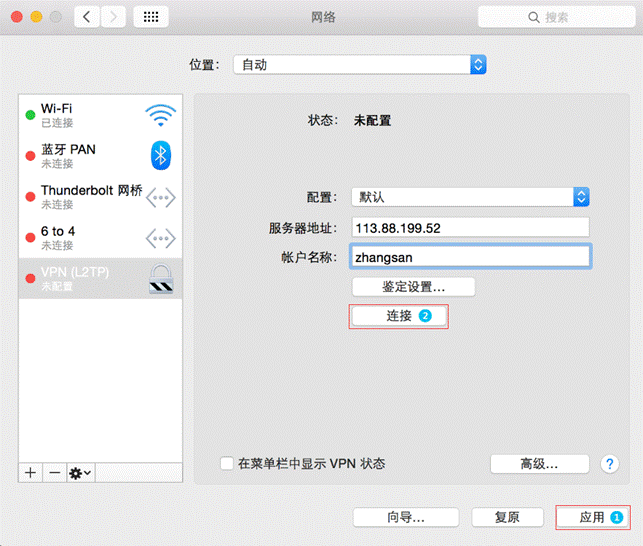Click the Thunderbolt 网桥 bridge icon

point(160,197)
